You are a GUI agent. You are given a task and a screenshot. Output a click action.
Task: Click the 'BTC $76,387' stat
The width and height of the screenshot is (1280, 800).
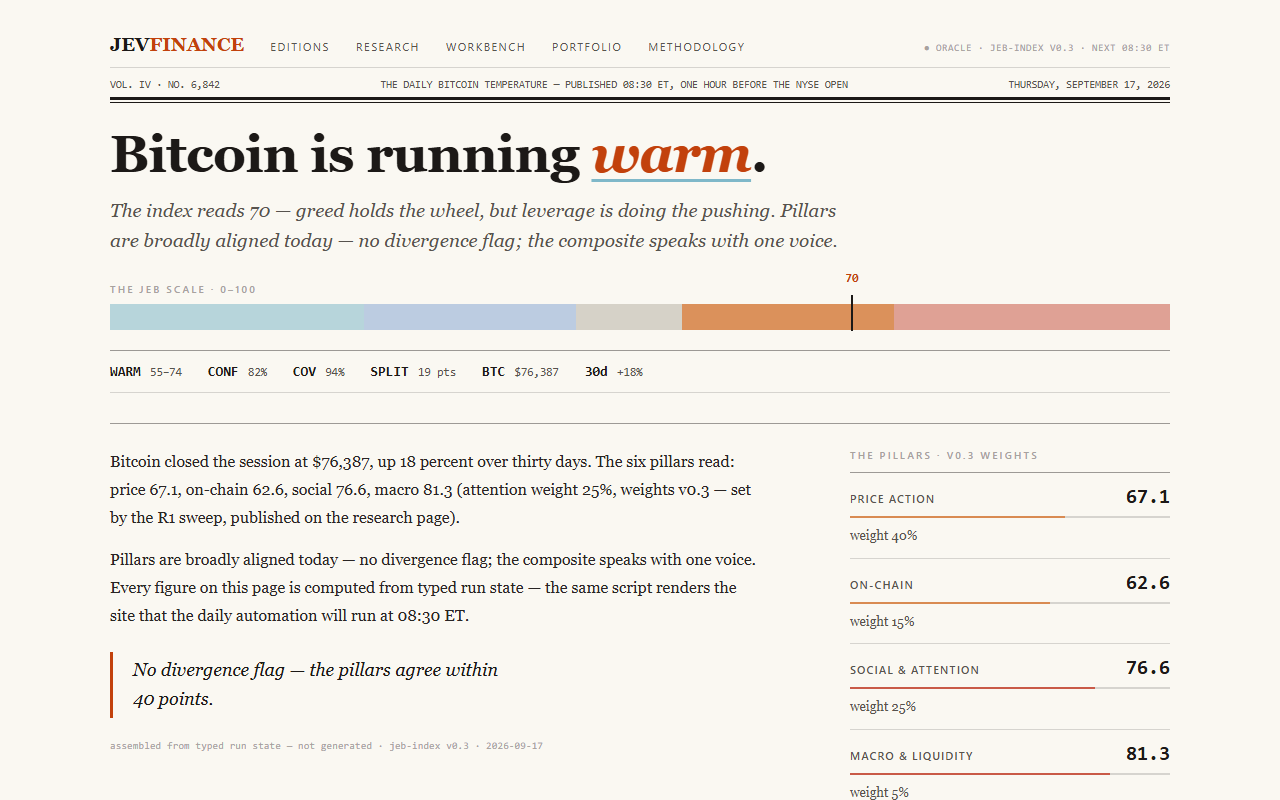[x=520, y=372]
